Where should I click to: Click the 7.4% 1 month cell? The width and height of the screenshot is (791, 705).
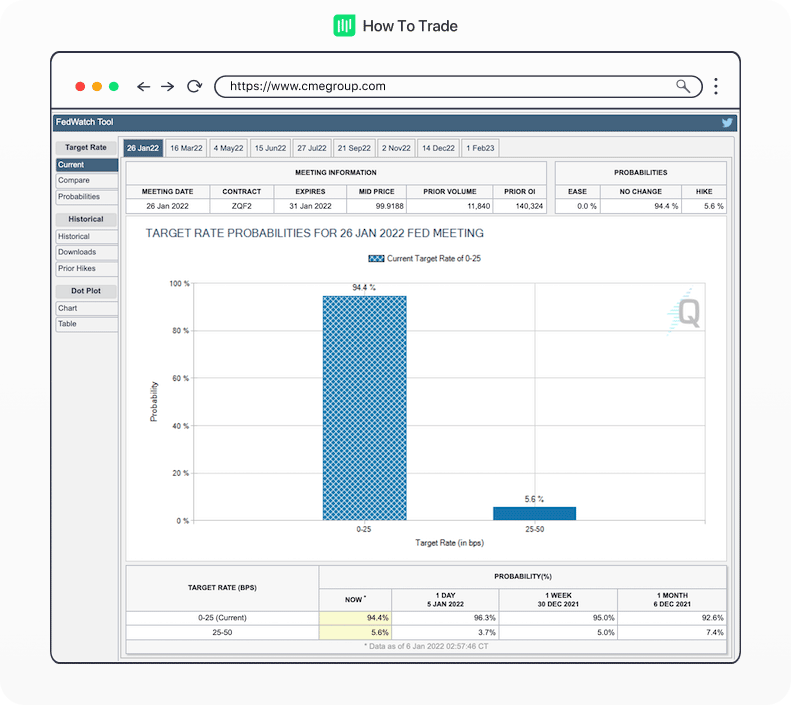(x=672, y=632)
